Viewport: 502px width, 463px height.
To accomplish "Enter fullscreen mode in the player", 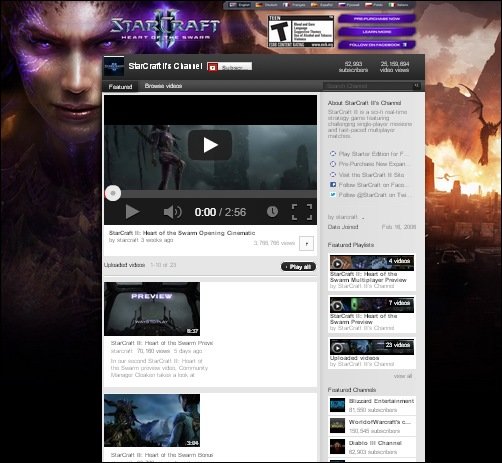I will point(302,212).
